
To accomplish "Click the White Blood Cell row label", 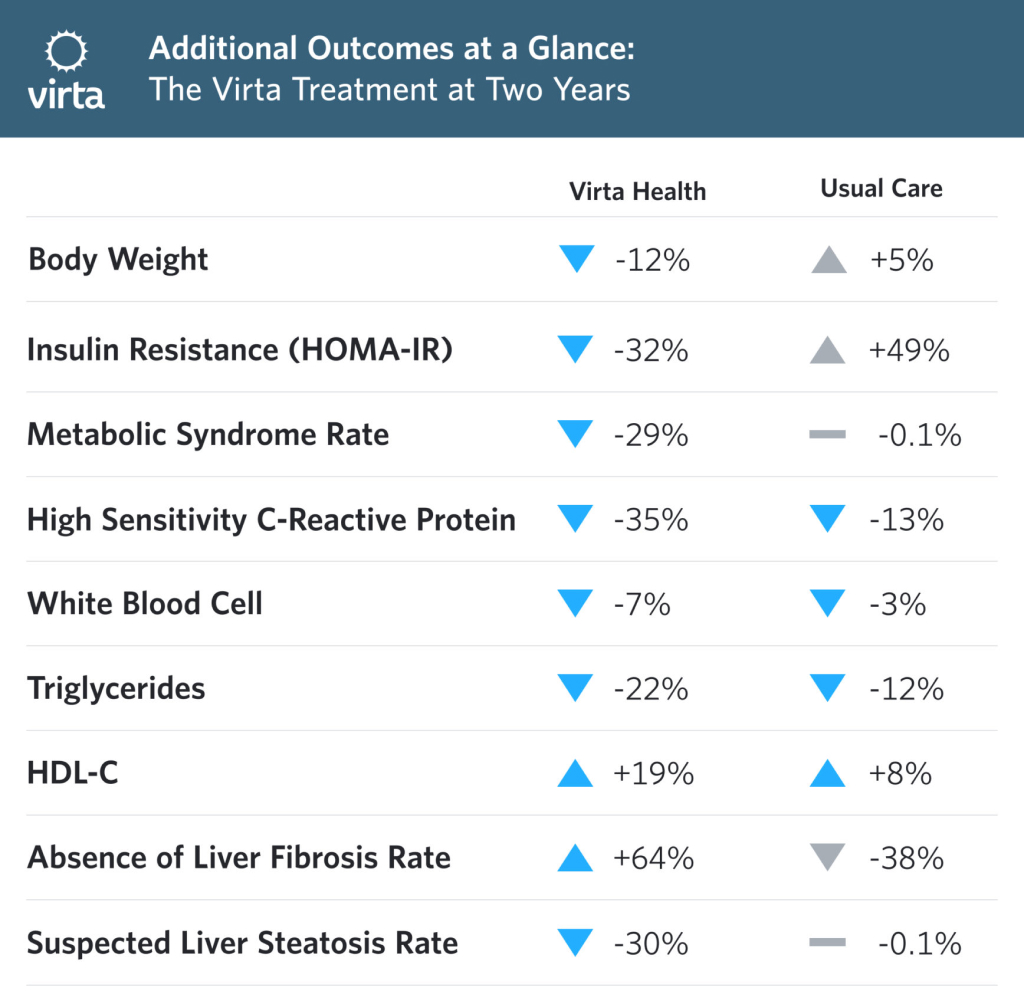I will point(145,604).
